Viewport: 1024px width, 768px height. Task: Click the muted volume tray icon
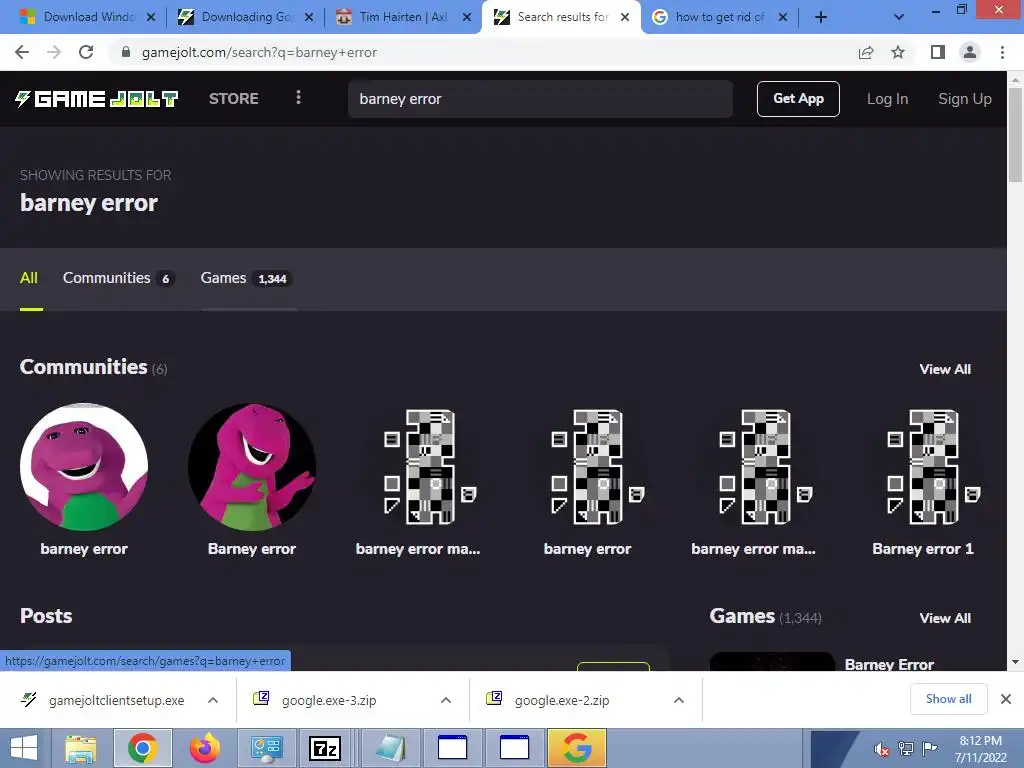(x=882, y=749)
